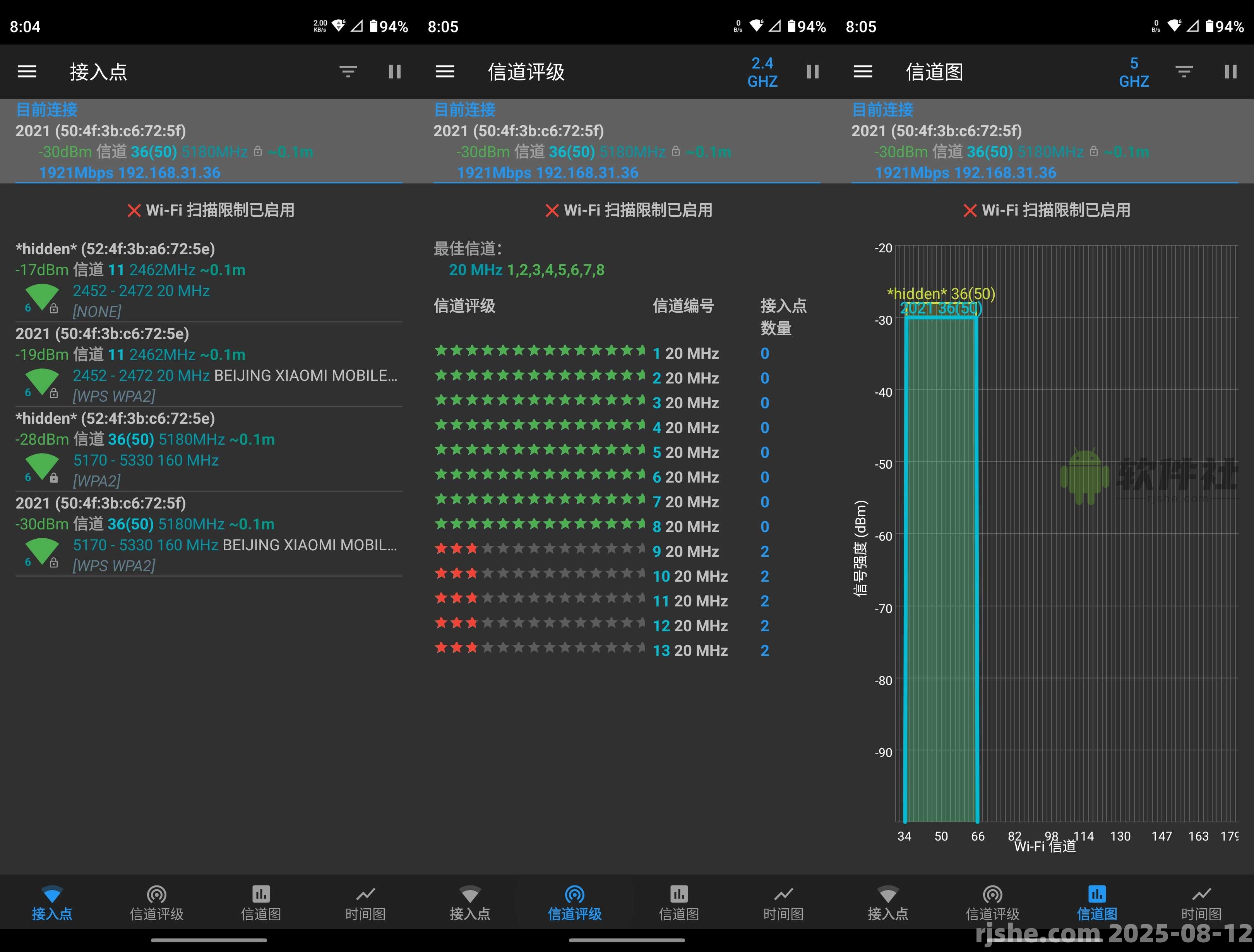Open navigation drawer in 接入点 view
This screenshot has width=1254, height=952.
tap(26, 72)
